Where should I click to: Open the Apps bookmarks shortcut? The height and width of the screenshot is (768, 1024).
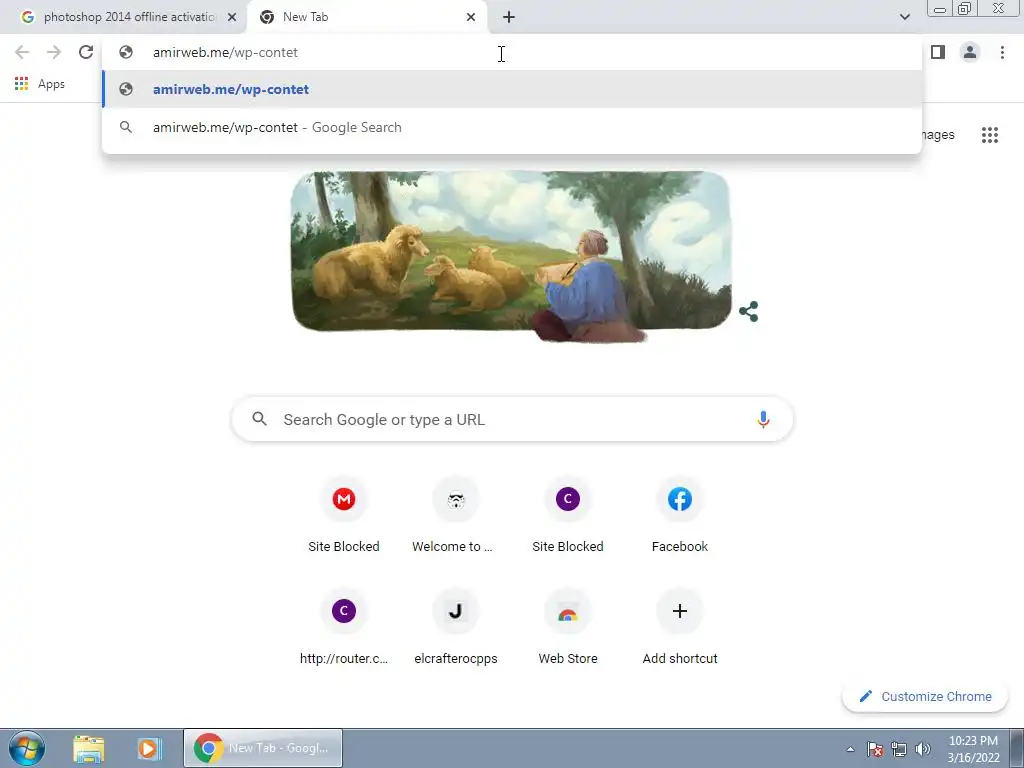tap(40, 84)
